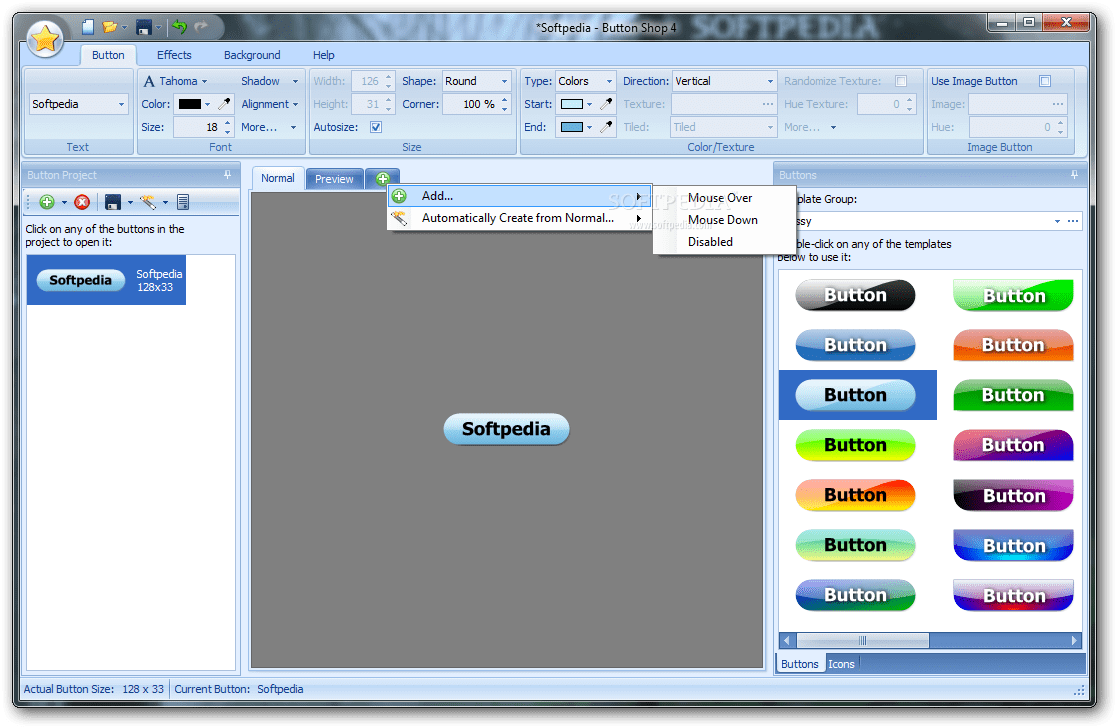Delete the selected button from project
Image resolution: width=1117 pixels, height=728 pixels.
click(82, 202)
